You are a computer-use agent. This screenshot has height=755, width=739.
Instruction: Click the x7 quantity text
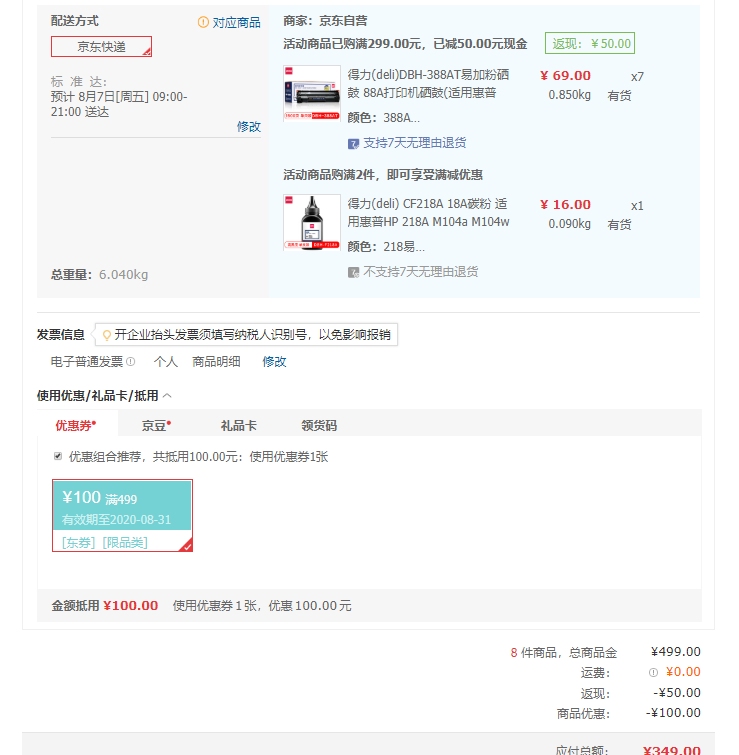(637, 77)
